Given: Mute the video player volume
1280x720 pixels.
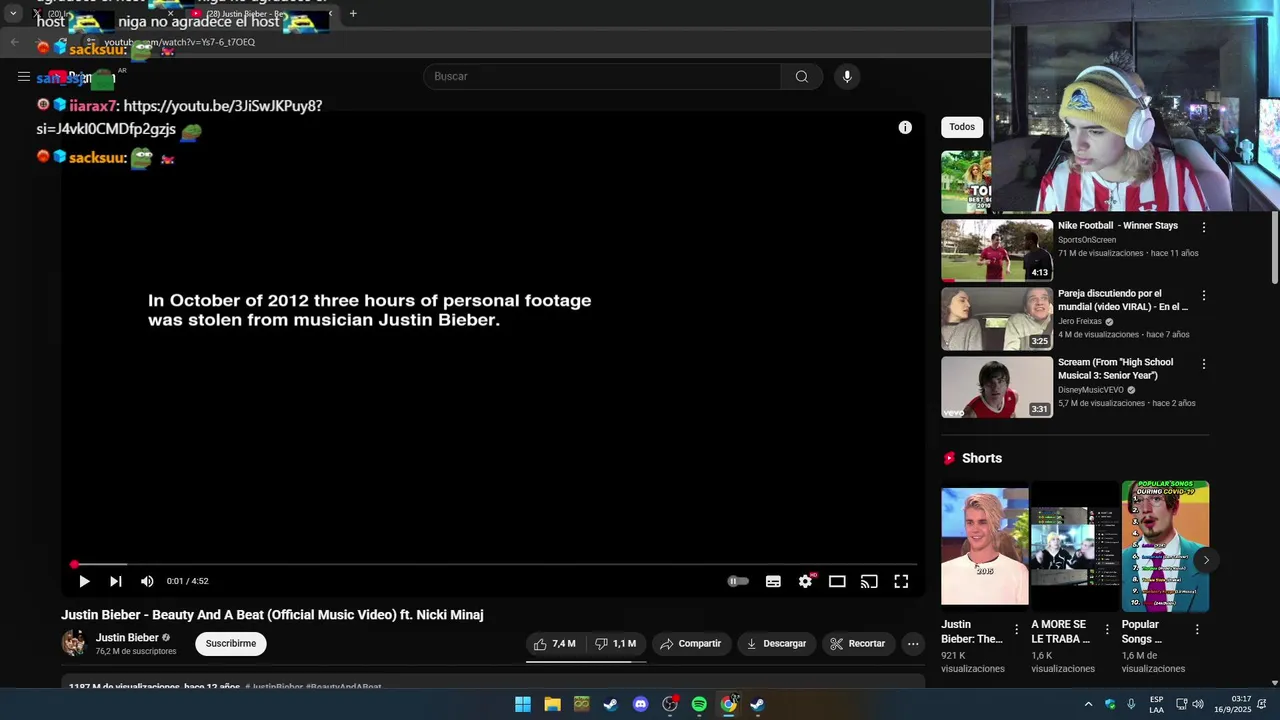Looking at the screenshot, I should tap(147, 581).
